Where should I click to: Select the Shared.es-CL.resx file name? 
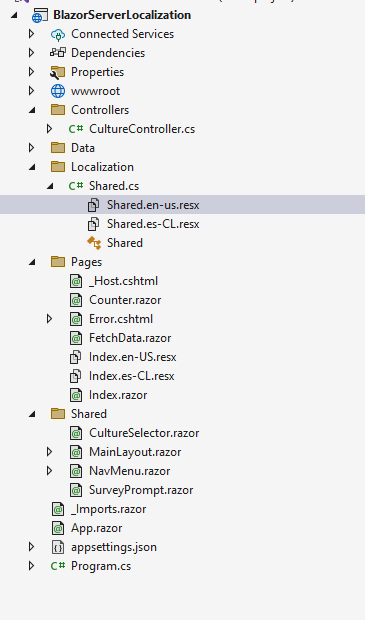click(153, 224)
